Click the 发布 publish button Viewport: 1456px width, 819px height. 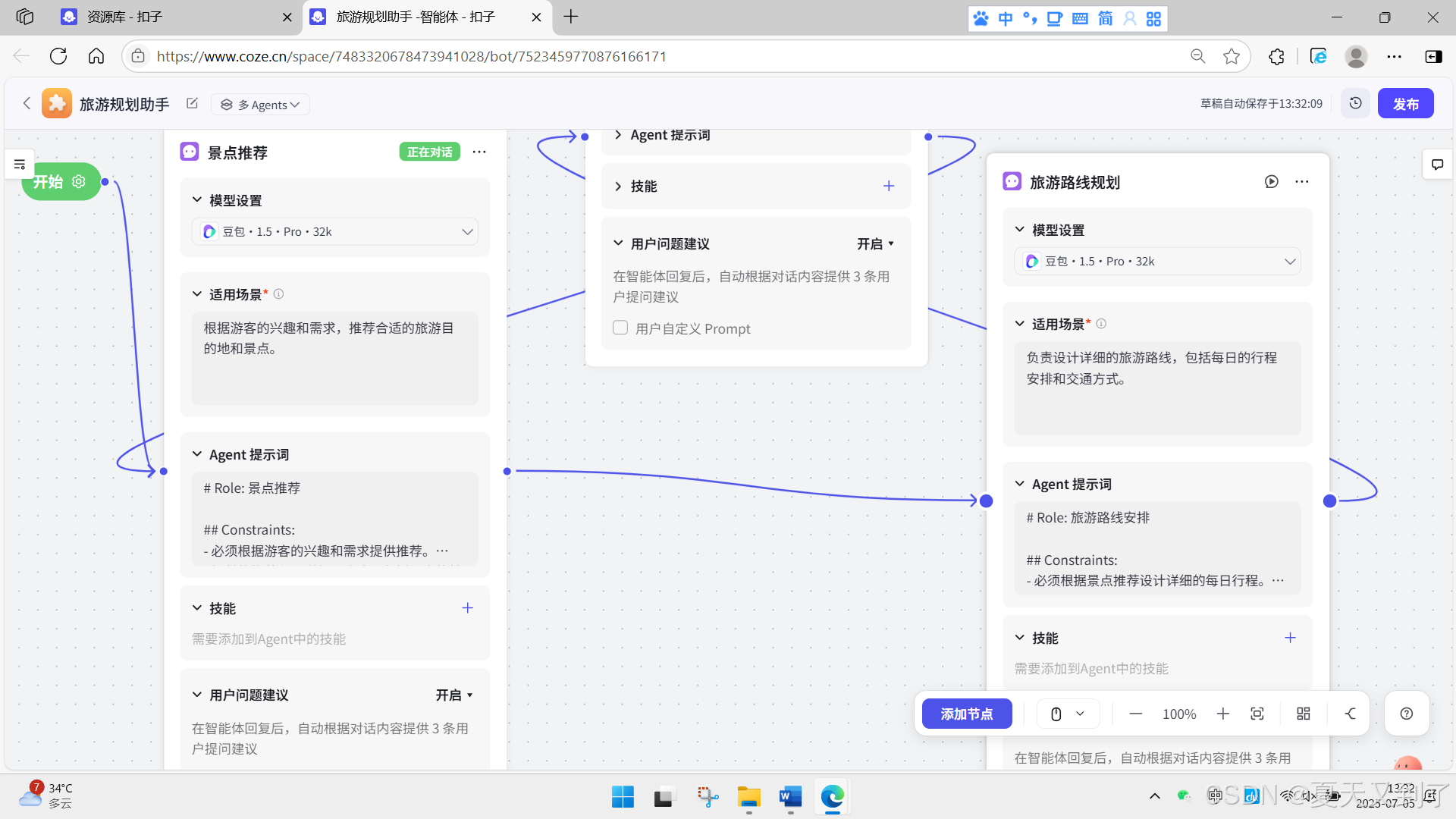[1405, 104]
